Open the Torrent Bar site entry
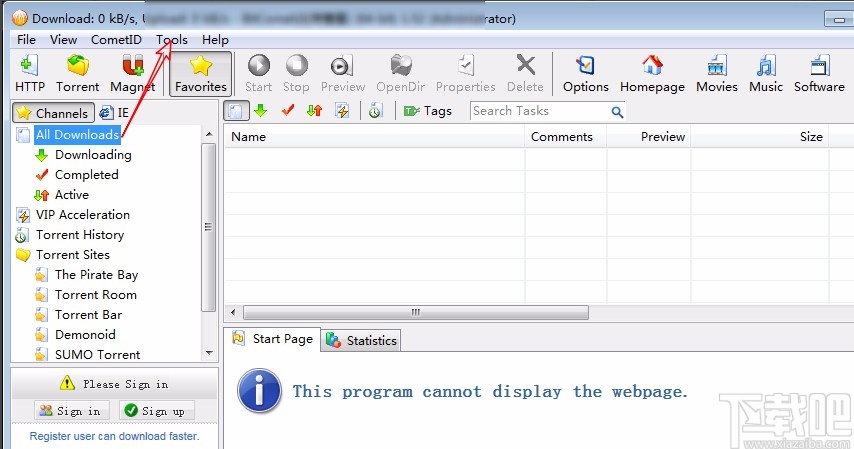The image size is (854, 449). point(88,315)
